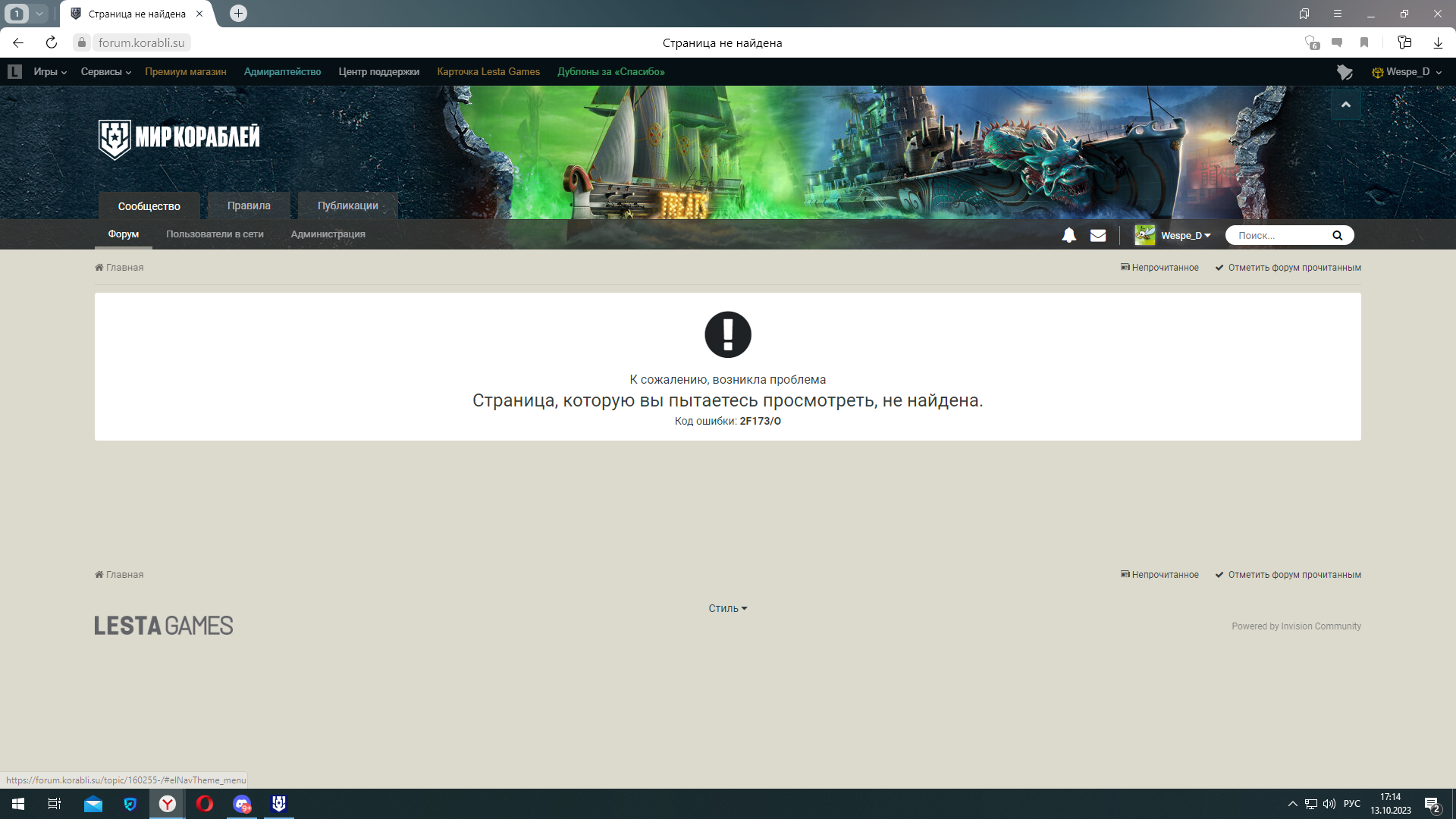This screenshot has width=1456, height=819.
Task: Click the Mir Korabley logo
Action: coord(179,138)
